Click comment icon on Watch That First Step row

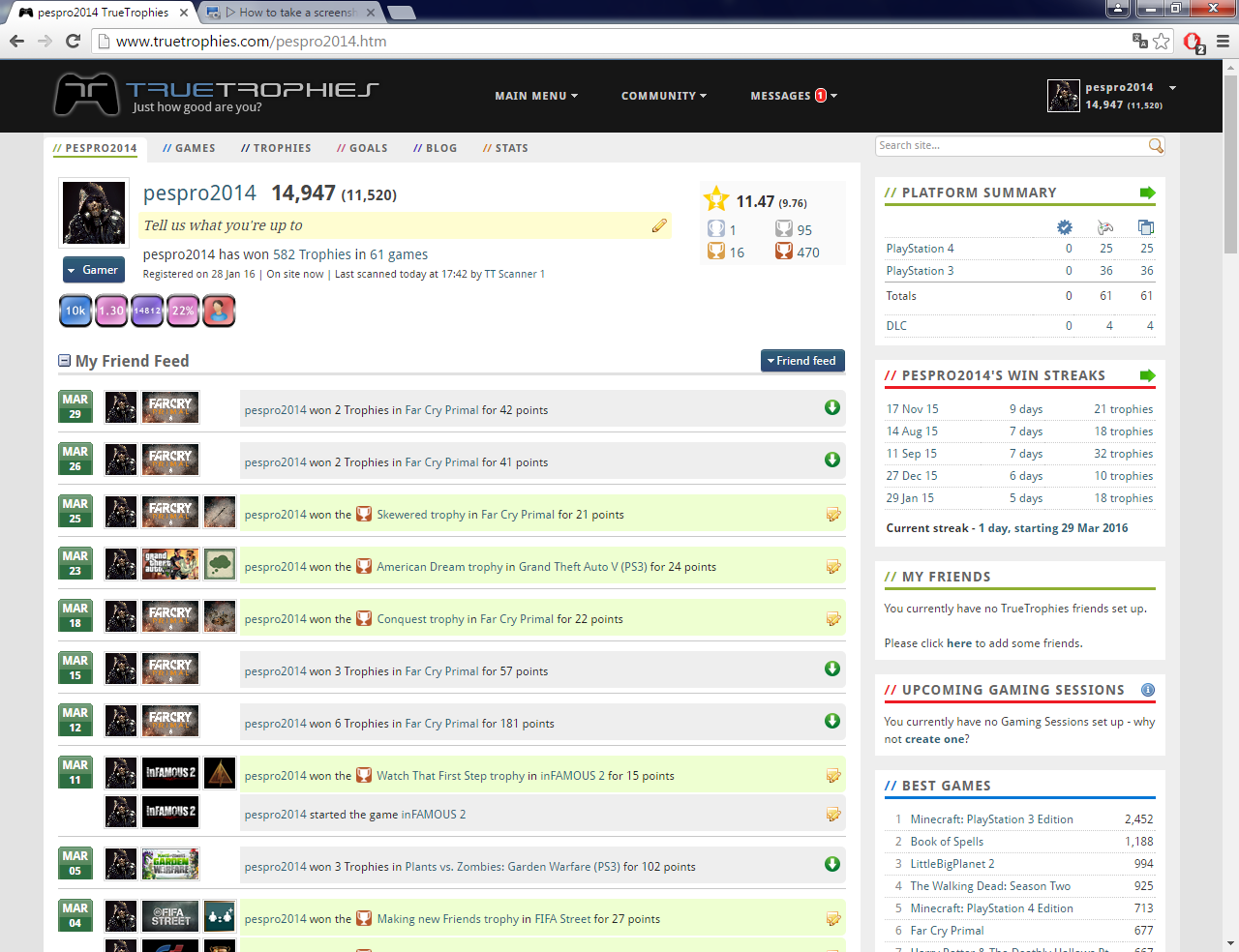(x=832, y=775)
